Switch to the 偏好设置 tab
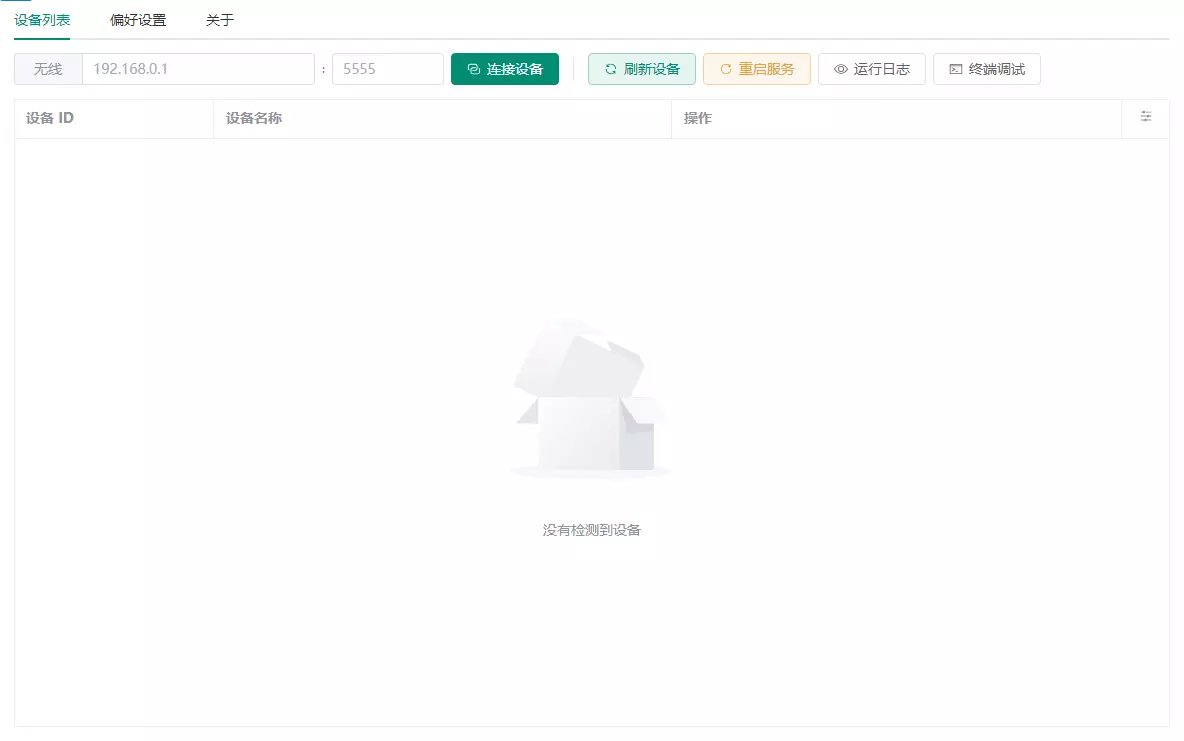The image size is (1184, 741). tap(138, 20)
